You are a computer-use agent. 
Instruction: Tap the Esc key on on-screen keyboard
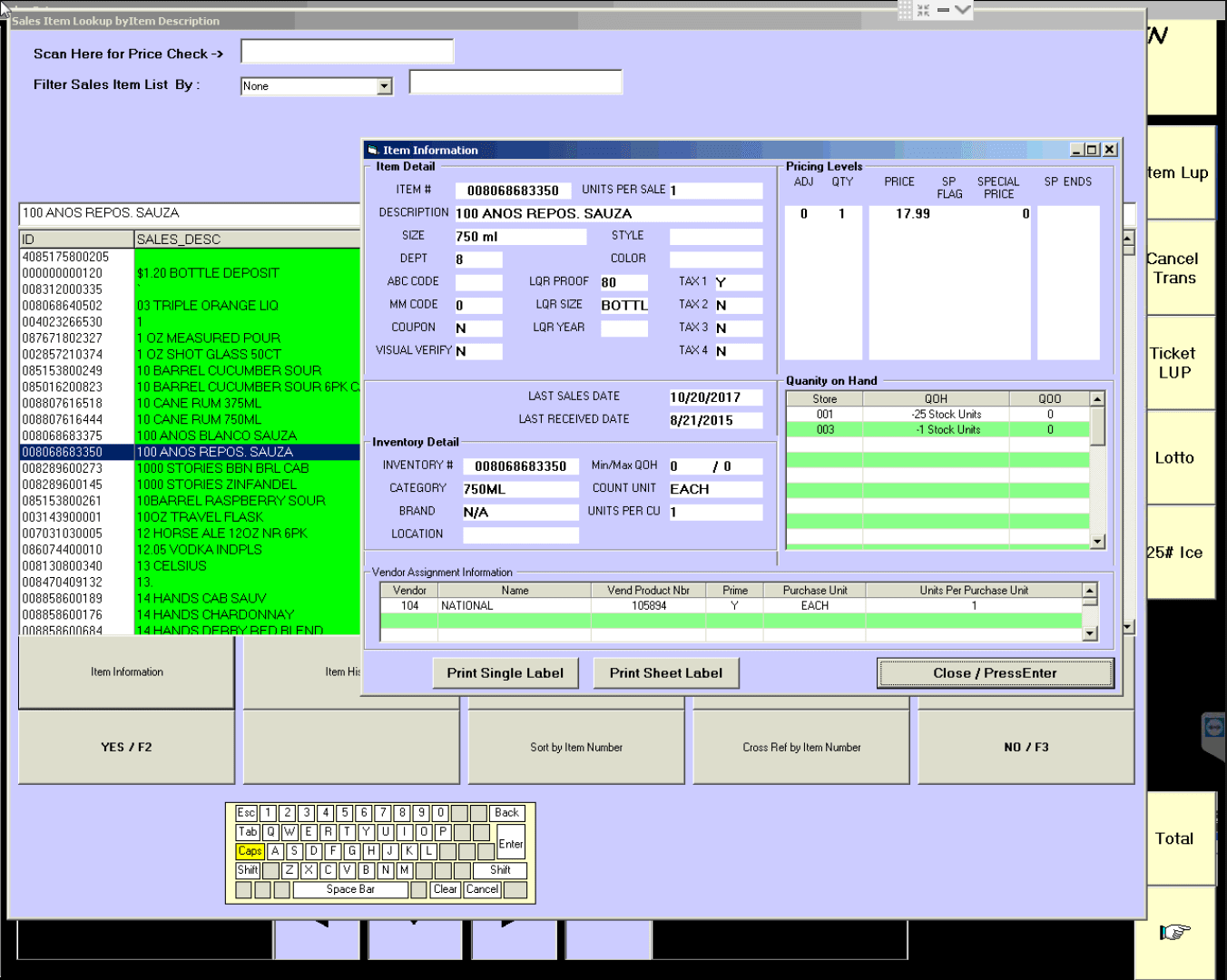coord(246,813)
